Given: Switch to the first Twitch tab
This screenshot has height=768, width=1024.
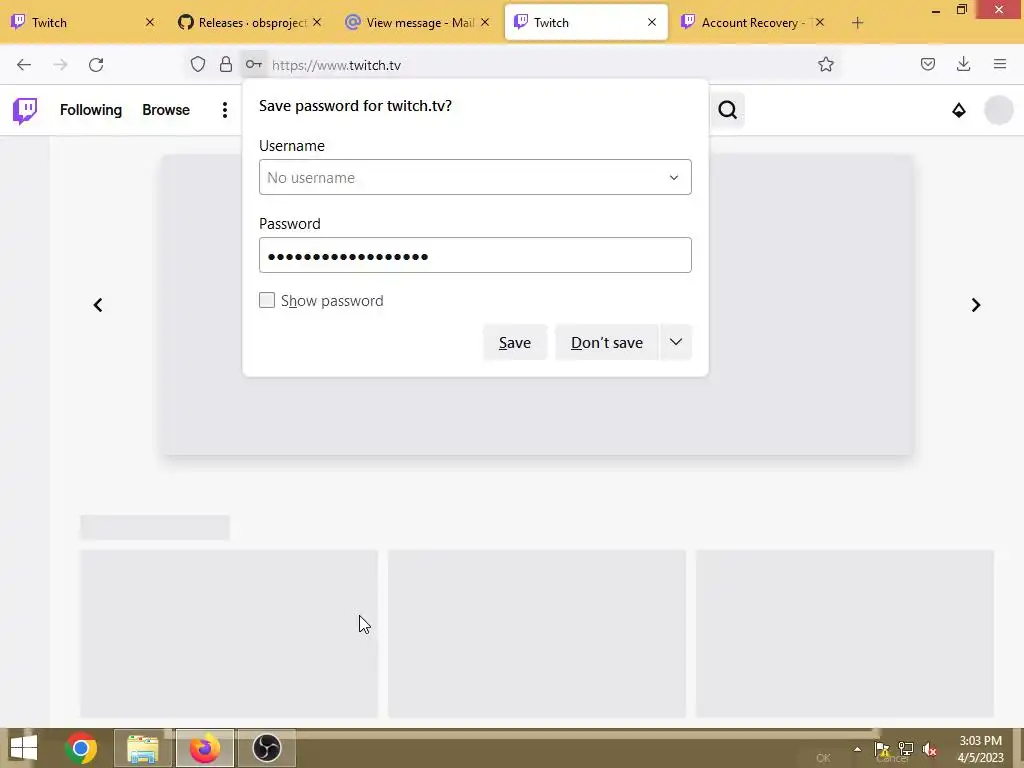Looking at the screenshot, I should coord(83,23).
